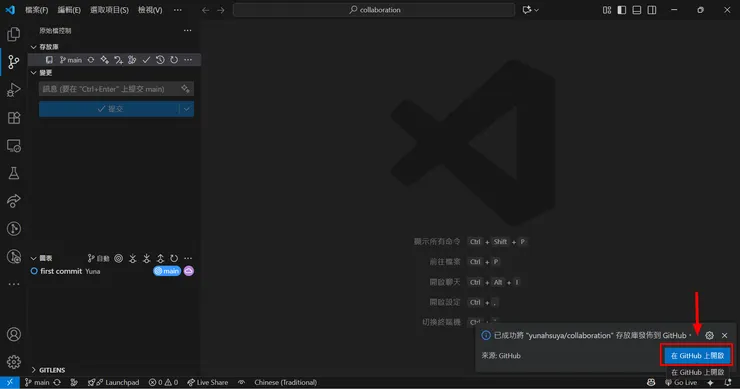The image size is (740, 389).
Task: Open the 檔案(F) menu
Action: click(x=36, y=10)
